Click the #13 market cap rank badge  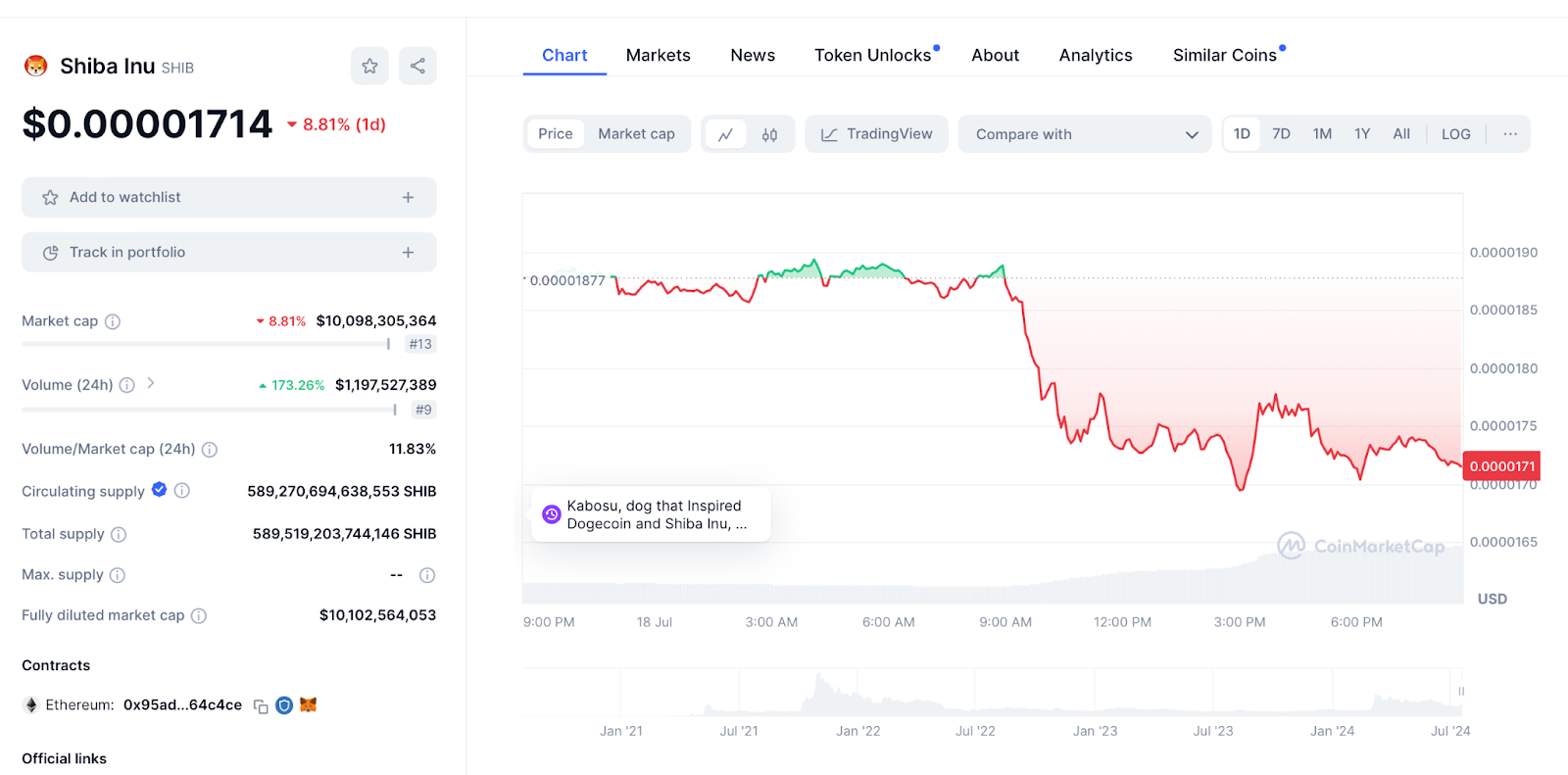coord(420,344)
